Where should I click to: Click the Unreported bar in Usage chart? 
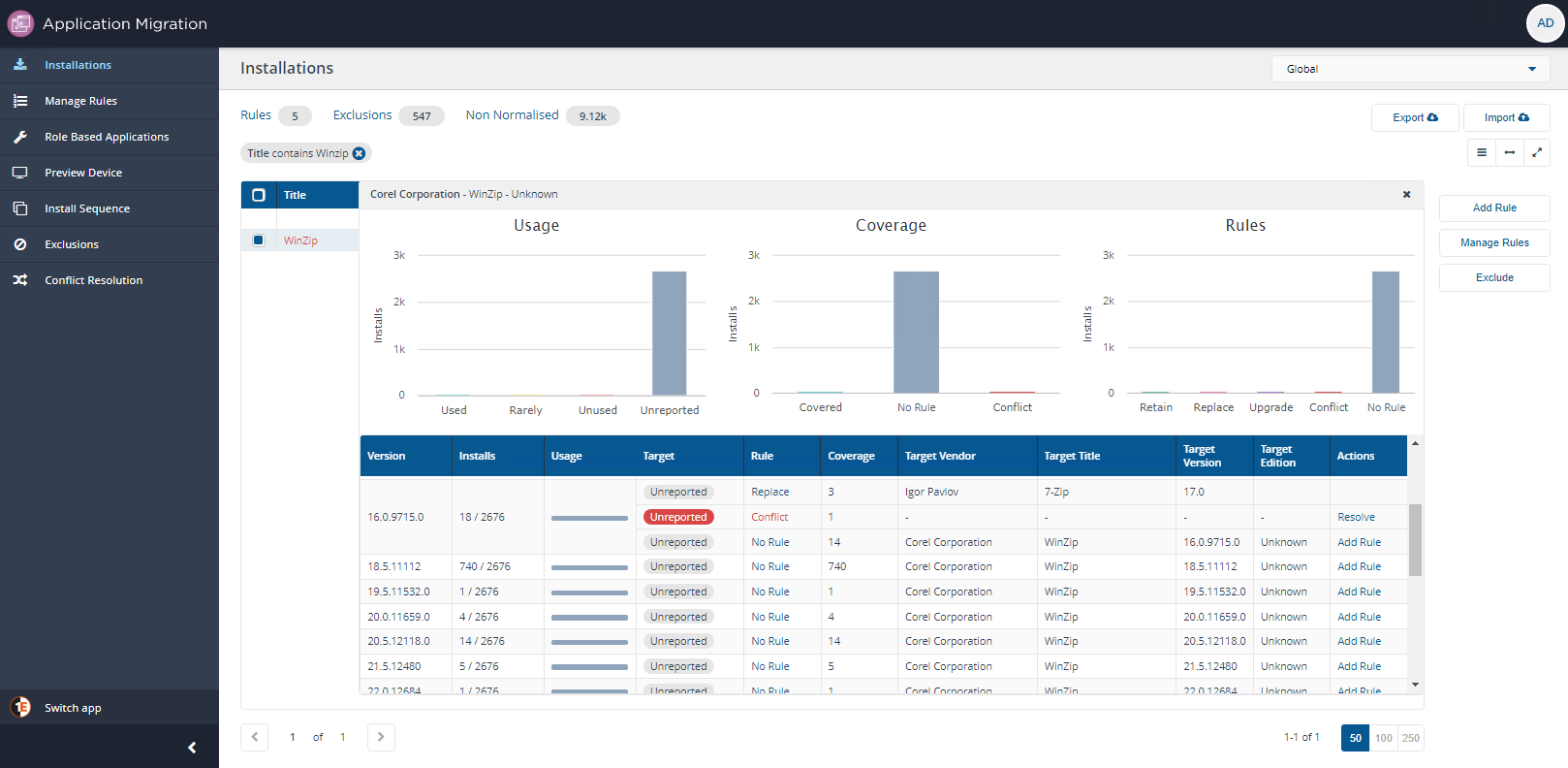pyautogui.click(x=669, y=333)
